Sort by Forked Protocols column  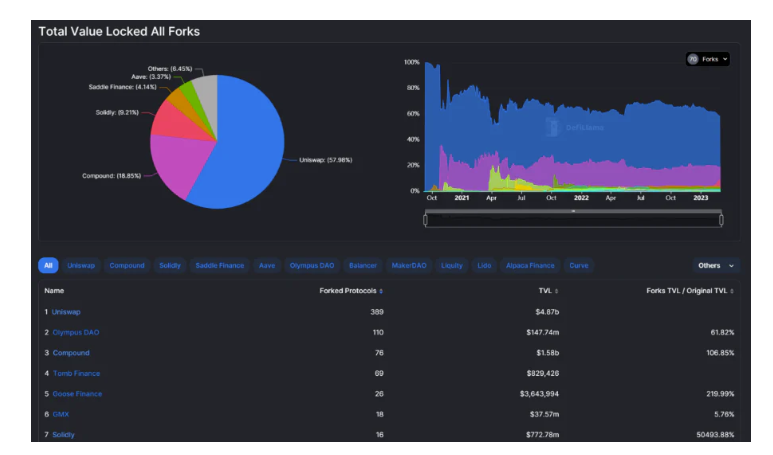pyautogui.click(x=351, y=291)
